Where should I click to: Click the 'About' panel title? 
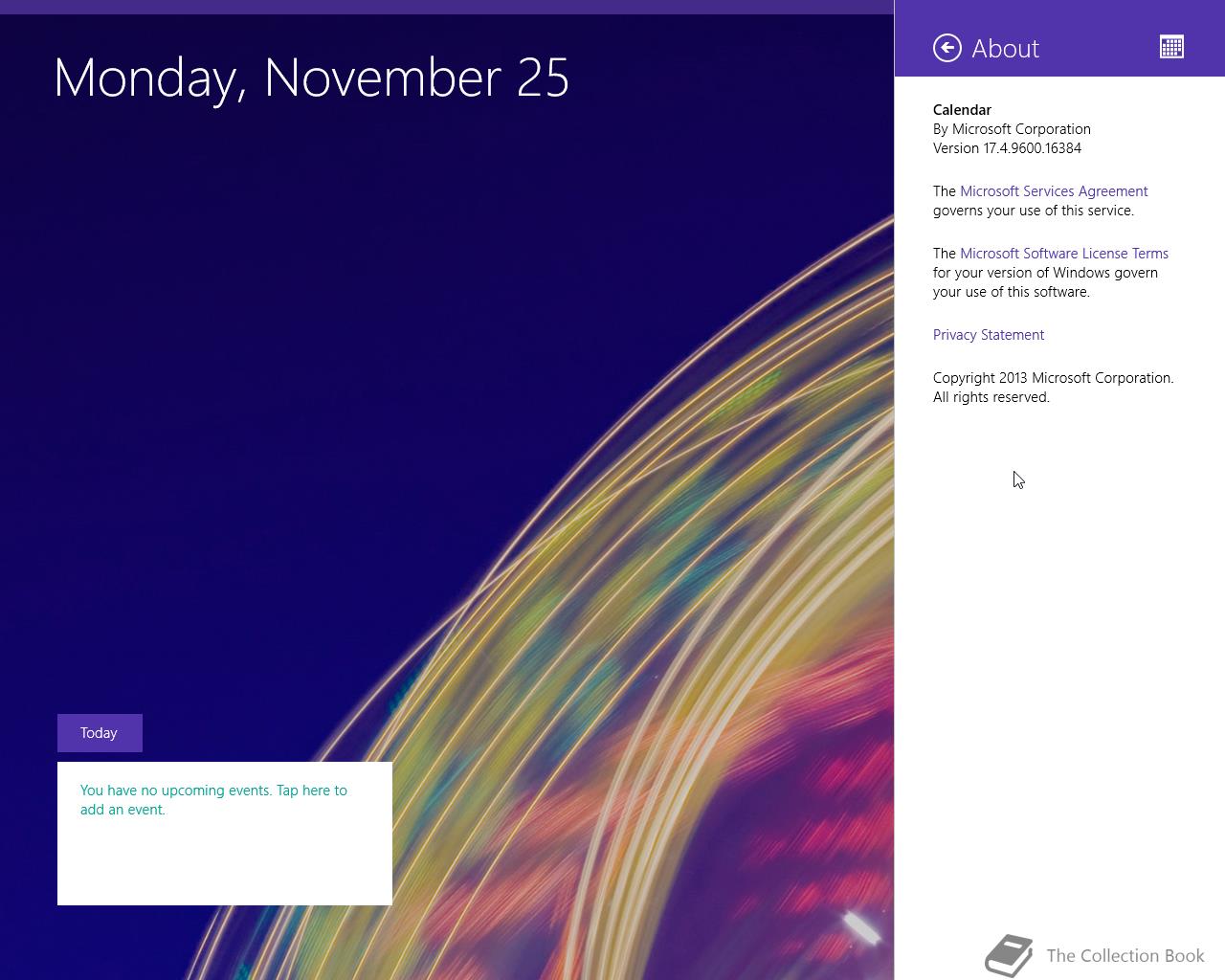click(1005, 49)
